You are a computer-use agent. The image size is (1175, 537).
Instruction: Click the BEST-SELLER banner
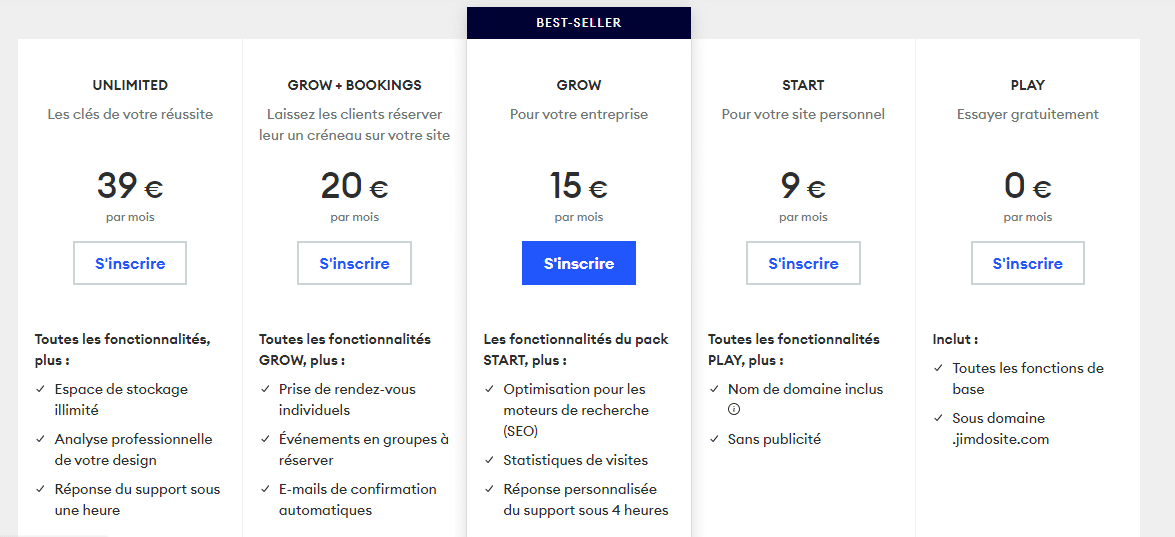pos(579,22)
